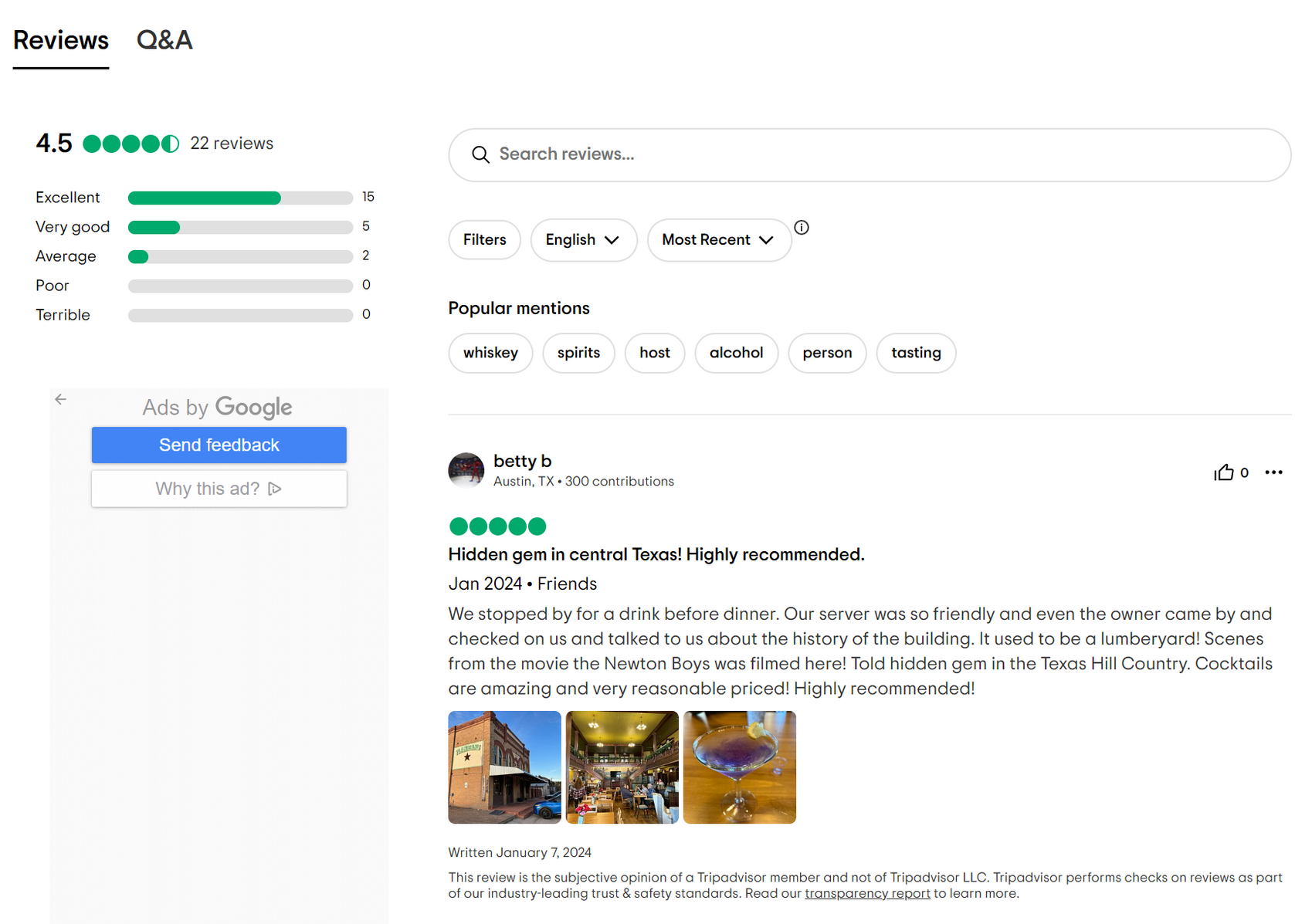
Task: Open the purple cocktail photo thumbnail
Action: (x=739, y=767)
